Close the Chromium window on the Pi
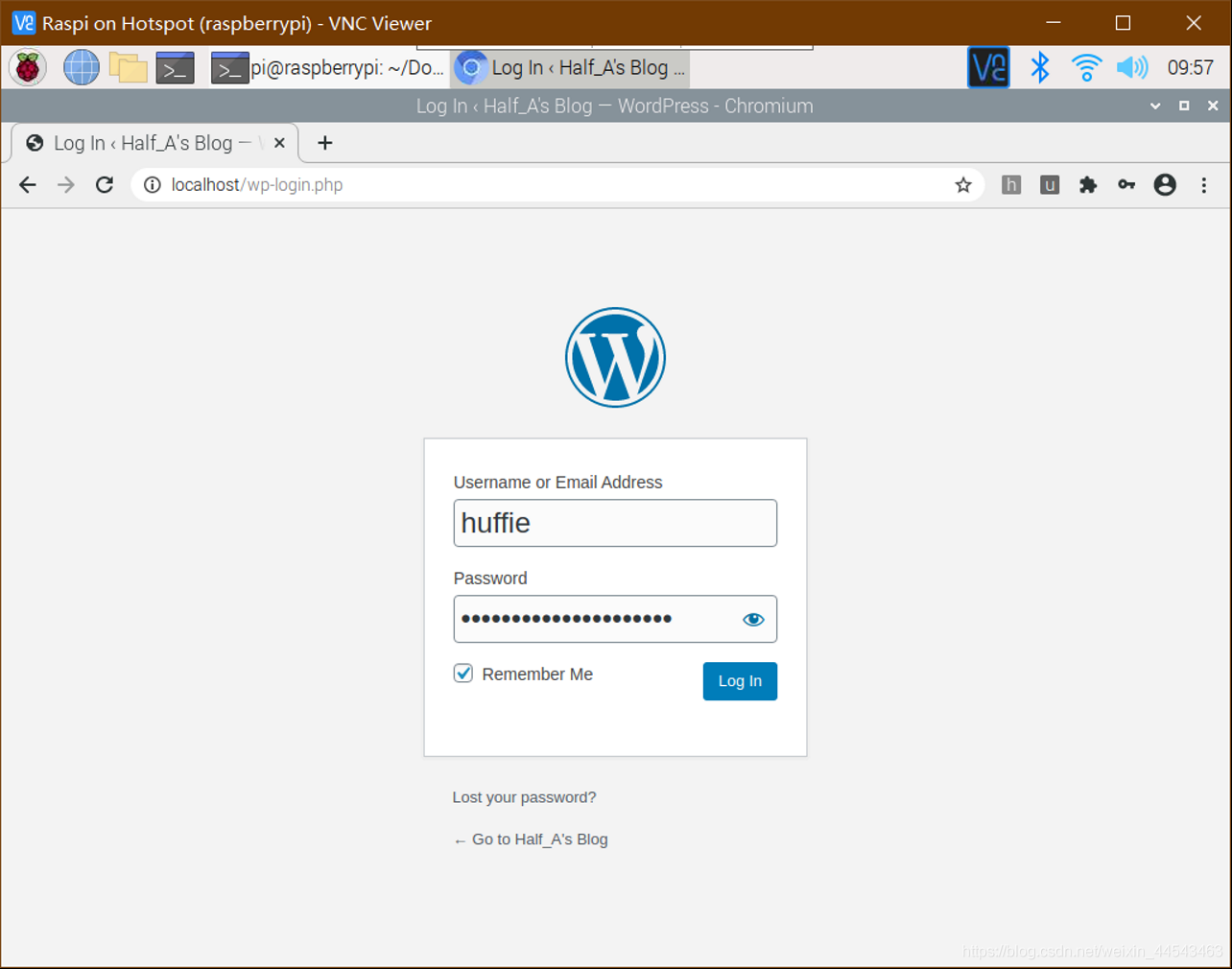This screenshot has width=1232, height=969. click(1213, 106)
